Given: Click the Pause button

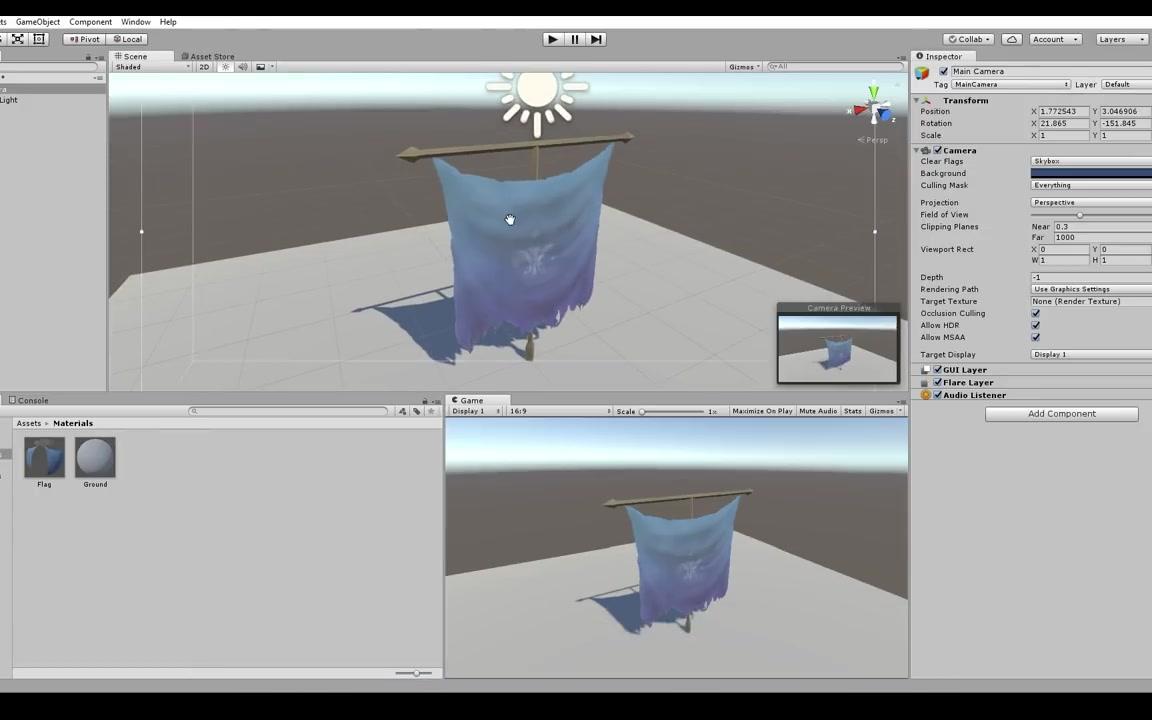Looking at the screenshot, I should pos(574,39).
